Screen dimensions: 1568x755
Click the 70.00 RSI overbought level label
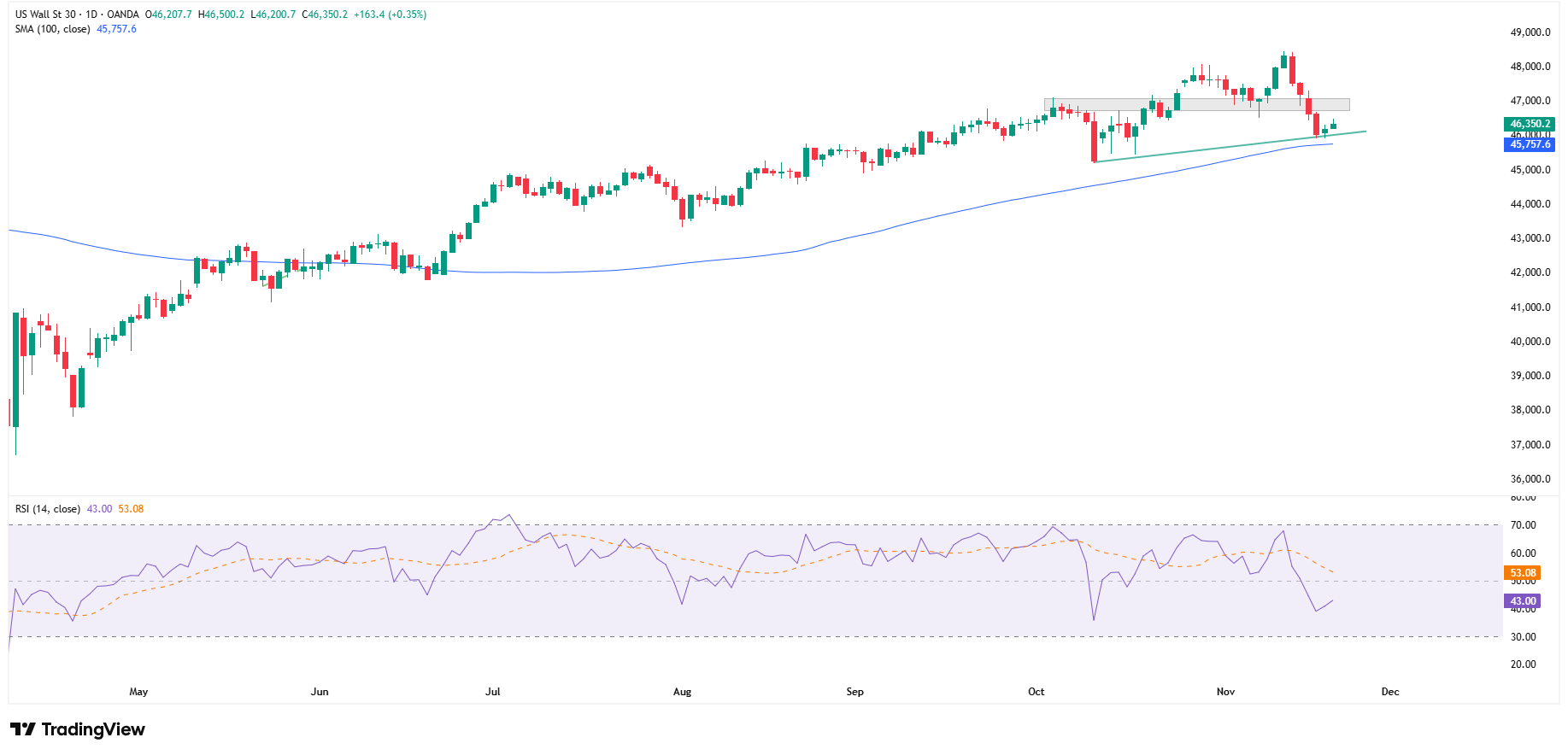(1523, 525)
